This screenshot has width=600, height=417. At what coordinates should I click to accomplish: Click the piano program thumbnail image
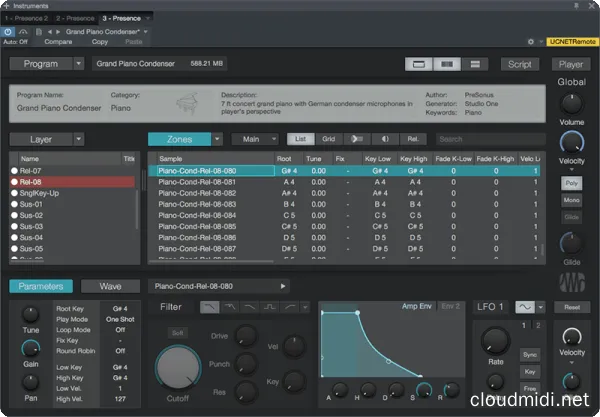point(187,103)
